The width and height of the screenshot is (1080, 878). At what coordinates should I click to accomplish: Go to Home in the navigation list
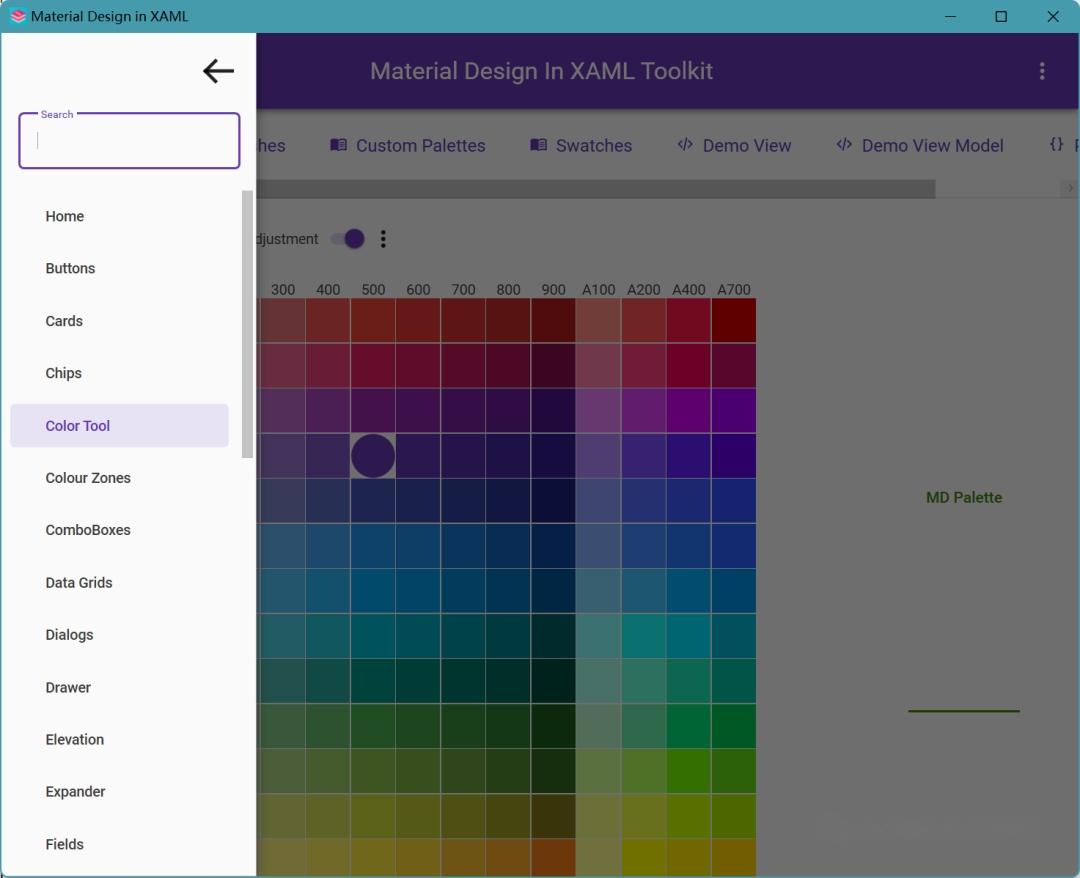pos(119,216)
